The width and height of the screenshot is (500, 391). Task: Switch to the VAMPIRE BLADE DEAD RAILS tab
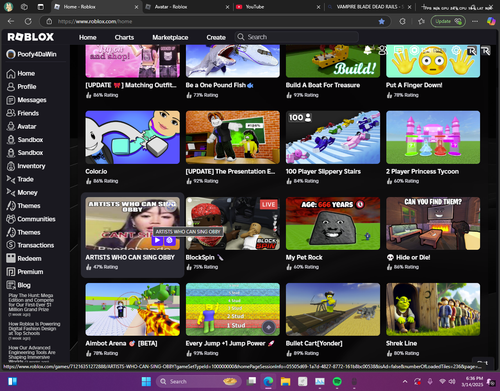click(x=369, y=7)
